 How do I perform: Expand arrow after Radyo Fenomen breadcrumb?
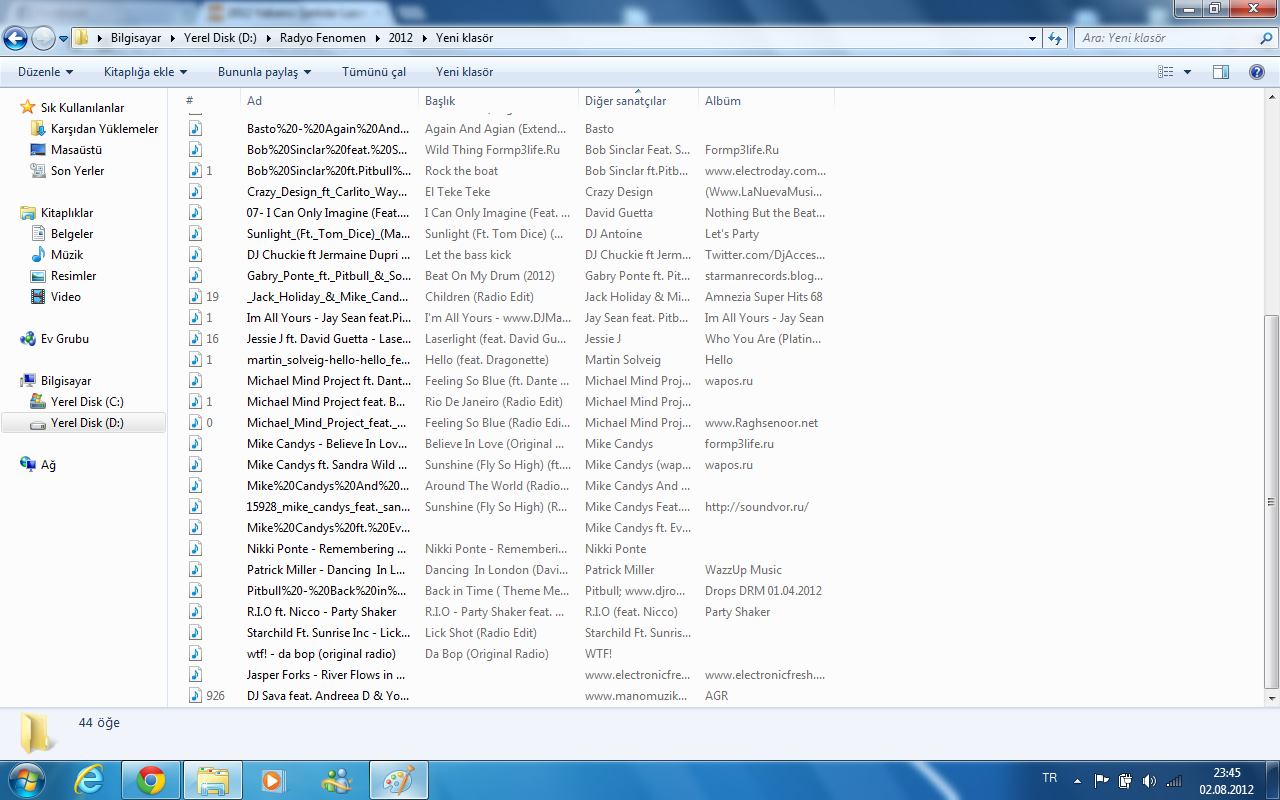(376, 38)
